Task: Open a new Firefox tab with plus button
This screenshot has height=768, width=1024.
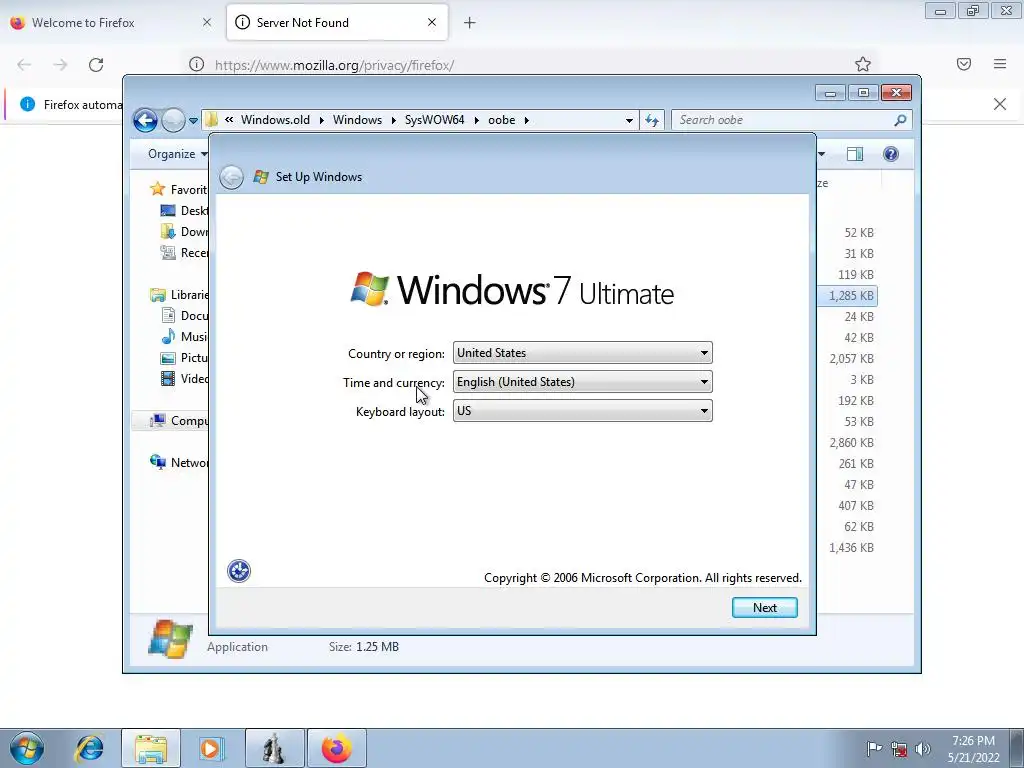Action: pyautogui.click(x=470, y=23)
